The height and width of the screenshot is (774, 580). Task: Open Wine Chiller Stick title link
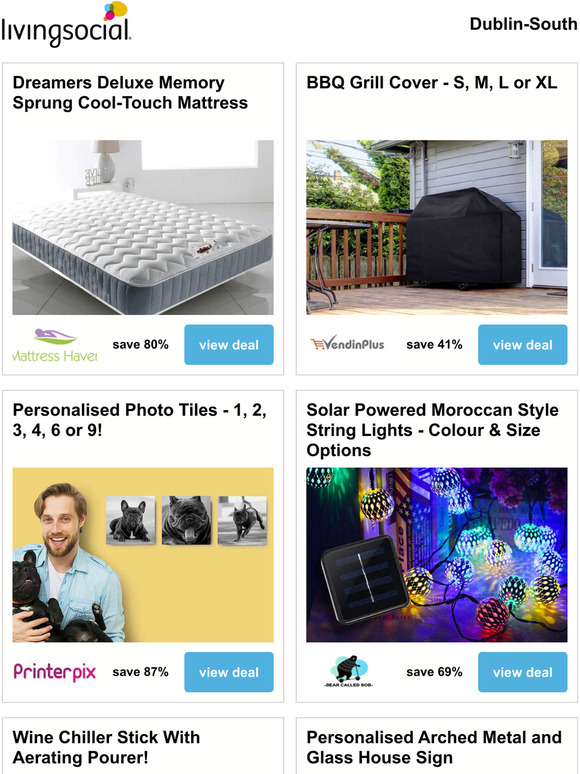click(x=106, y=747)
